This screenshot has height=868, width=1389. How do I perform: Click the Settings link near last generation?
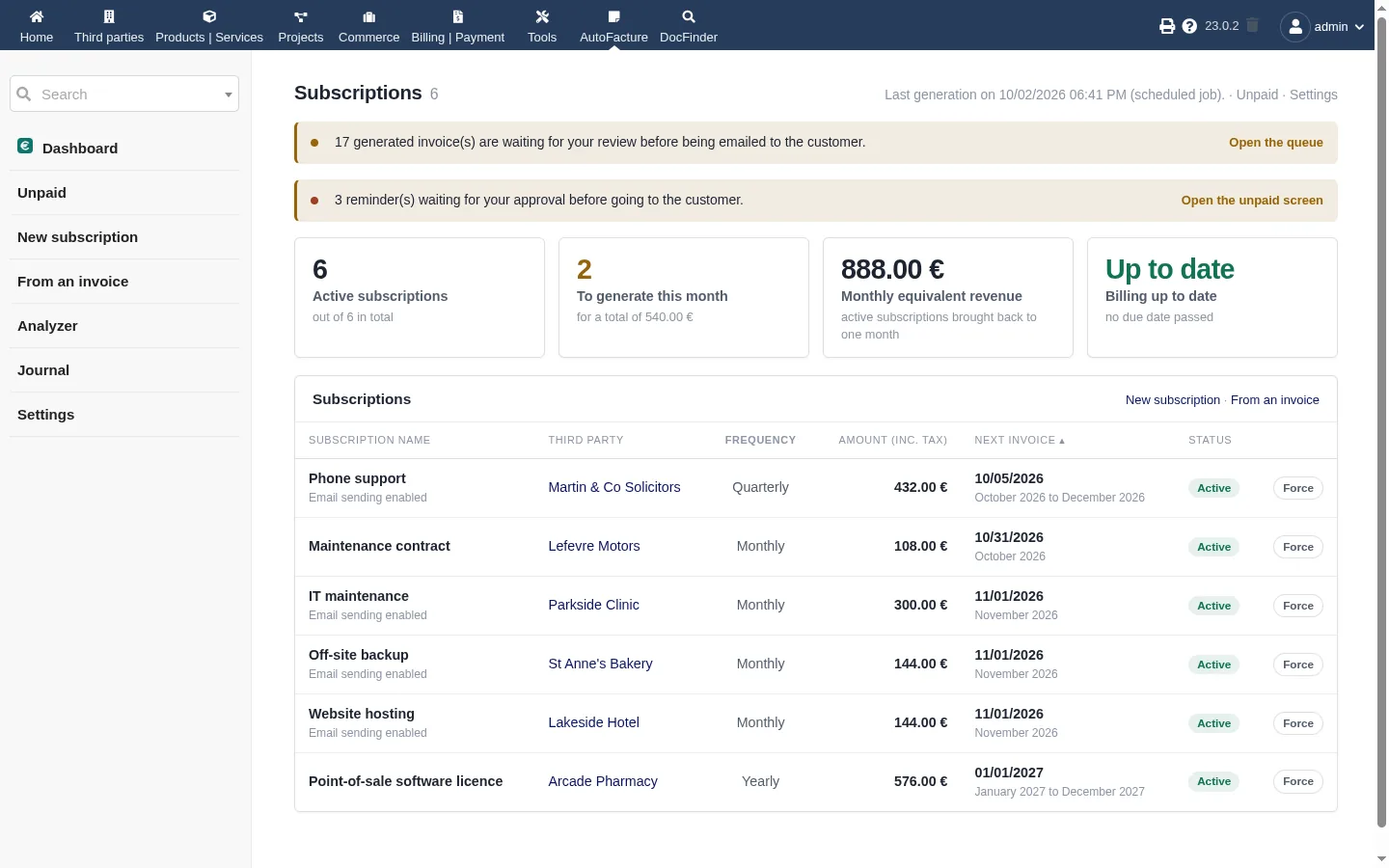(x=1314, y=95)
